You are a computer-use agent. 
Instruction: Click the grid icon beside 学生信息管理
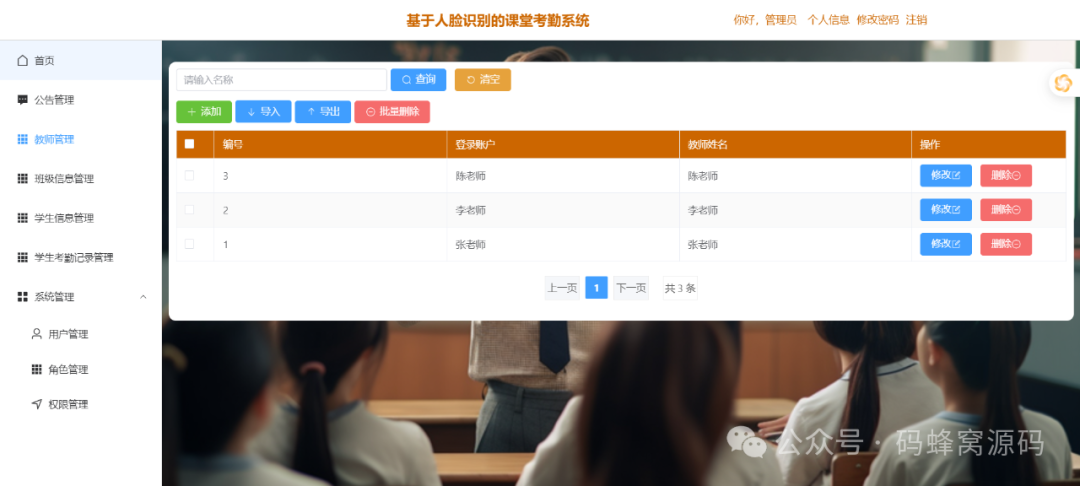coord(23,218)
